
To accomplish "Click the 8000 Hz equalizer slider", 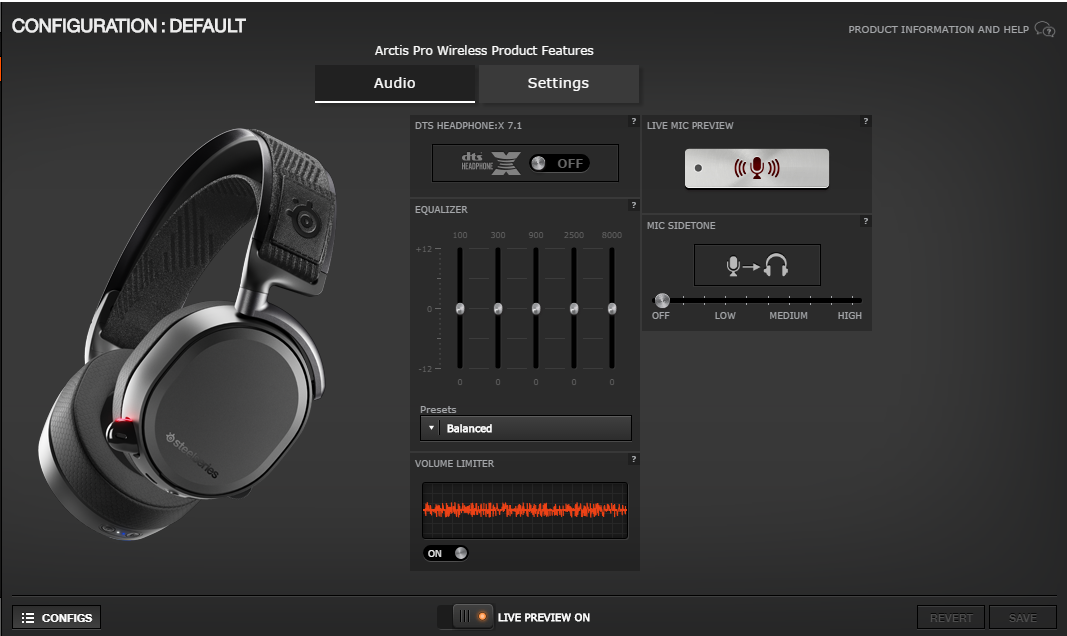I will click(612, 309).
